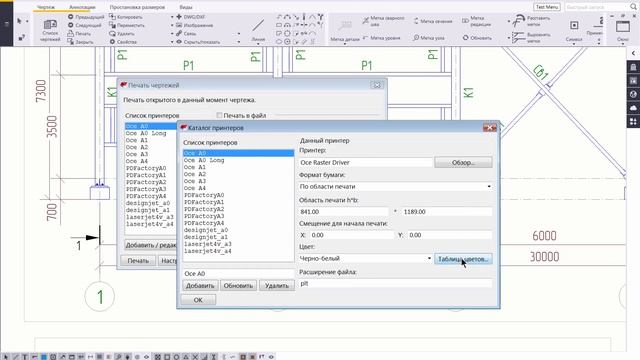The width and height of the screenshot is (640, 360).
Task: Click Метка сечения tool
Action: tap(433, 21)
